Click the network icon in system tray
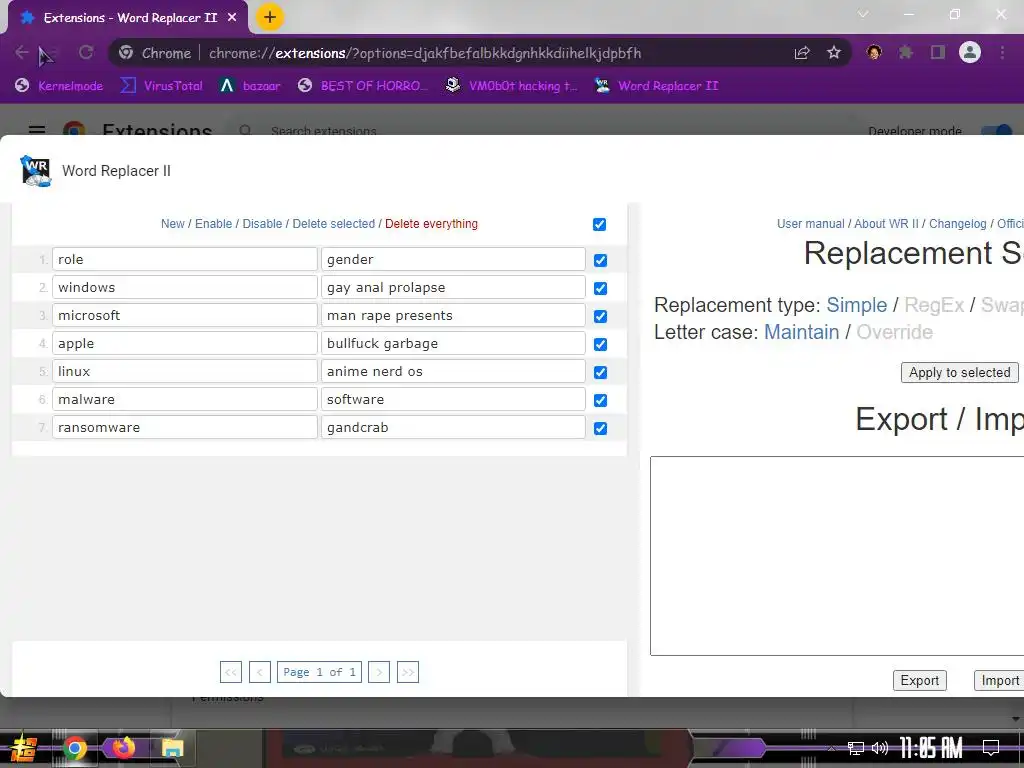The image size is (1024, 768). [x=856, y=748]
